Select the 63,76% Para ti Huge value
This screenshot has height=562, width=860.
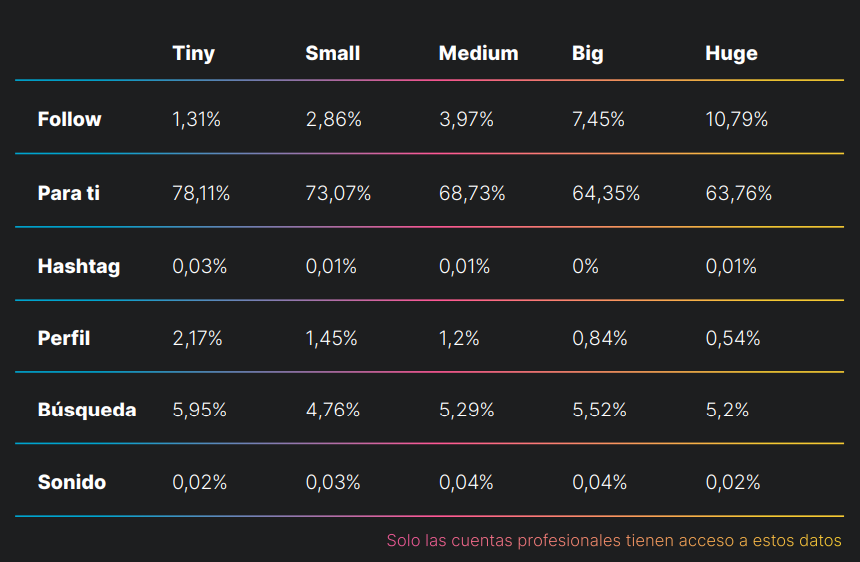pos(738,193)
